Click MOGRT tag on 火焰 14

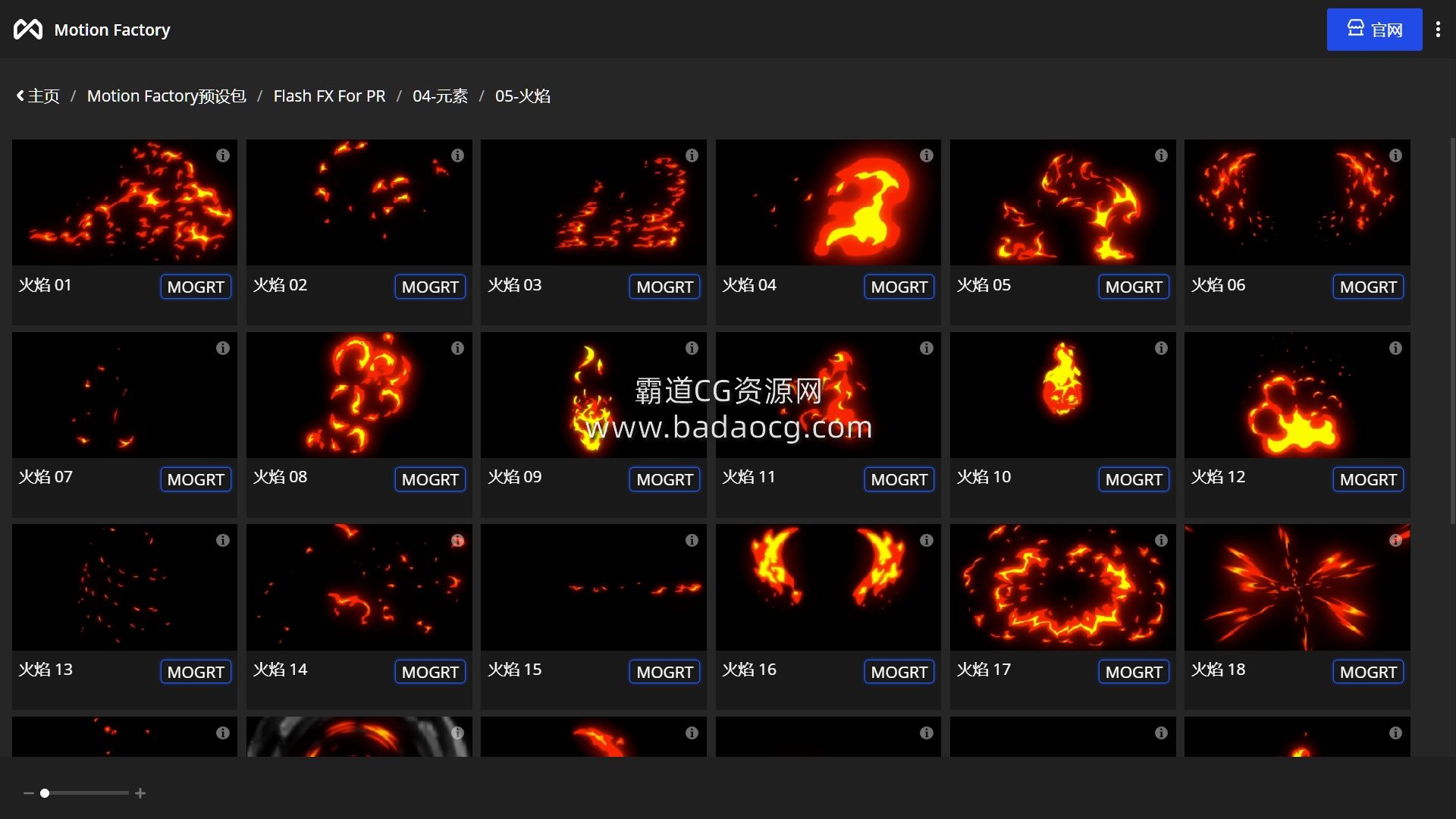pyautogui.click(x=430, y=672)
